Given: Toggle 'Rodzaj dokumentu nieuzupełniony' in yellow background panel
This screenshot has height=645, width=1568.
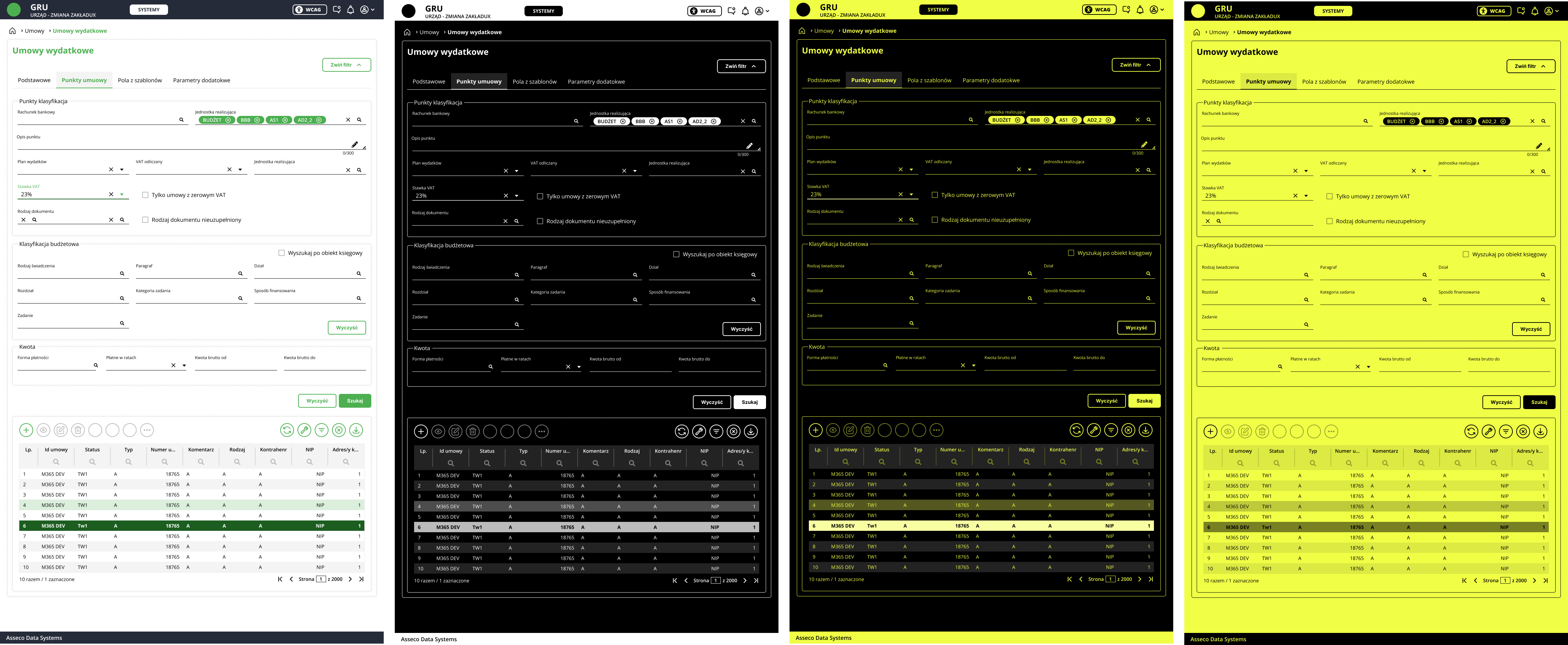Looking at the screenshot, I should [1330, 221].
